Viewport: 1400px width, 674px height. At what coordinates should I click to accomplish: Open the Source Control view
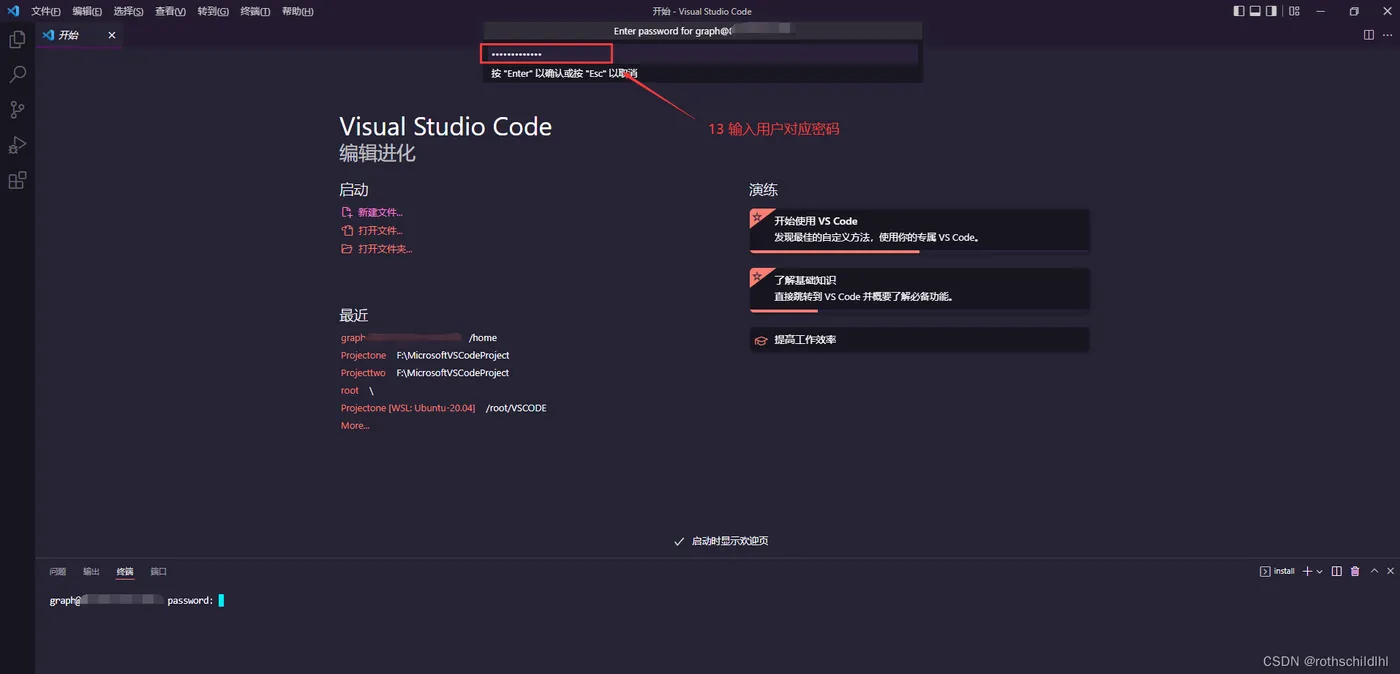[x=17, y=110]
